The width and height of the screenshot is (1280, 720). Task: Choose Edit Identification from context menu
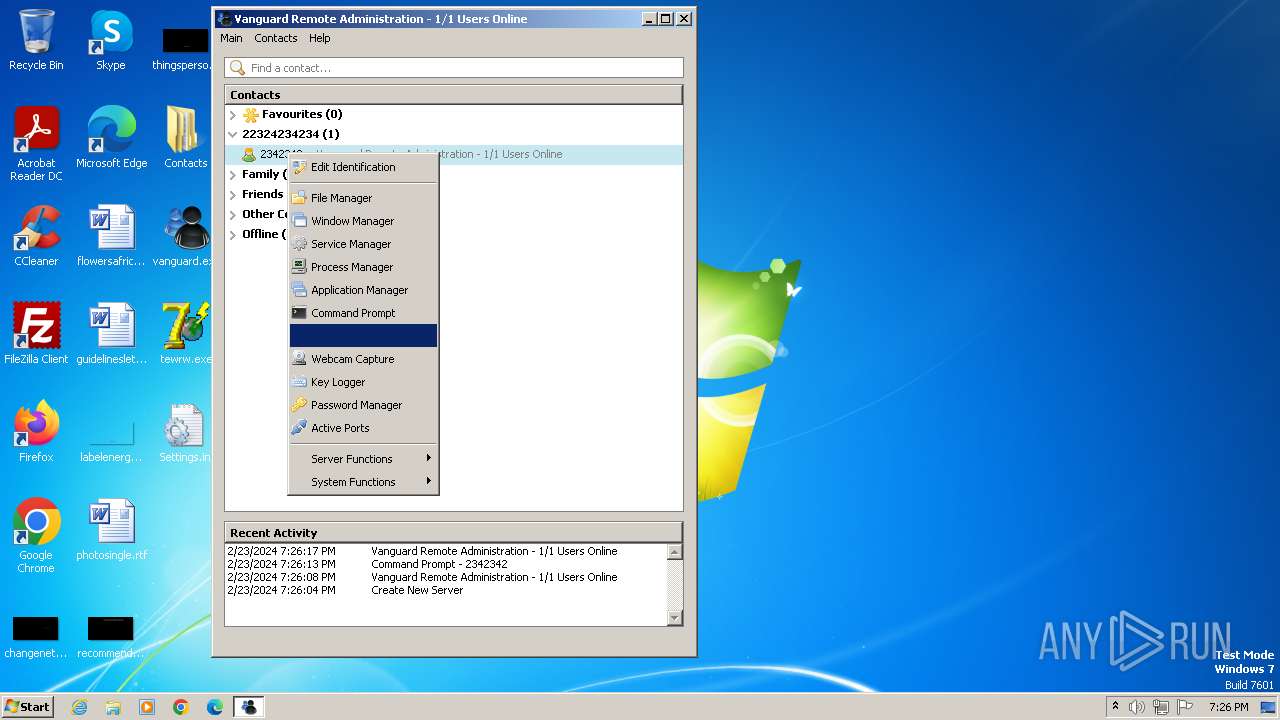click(363, 167)
